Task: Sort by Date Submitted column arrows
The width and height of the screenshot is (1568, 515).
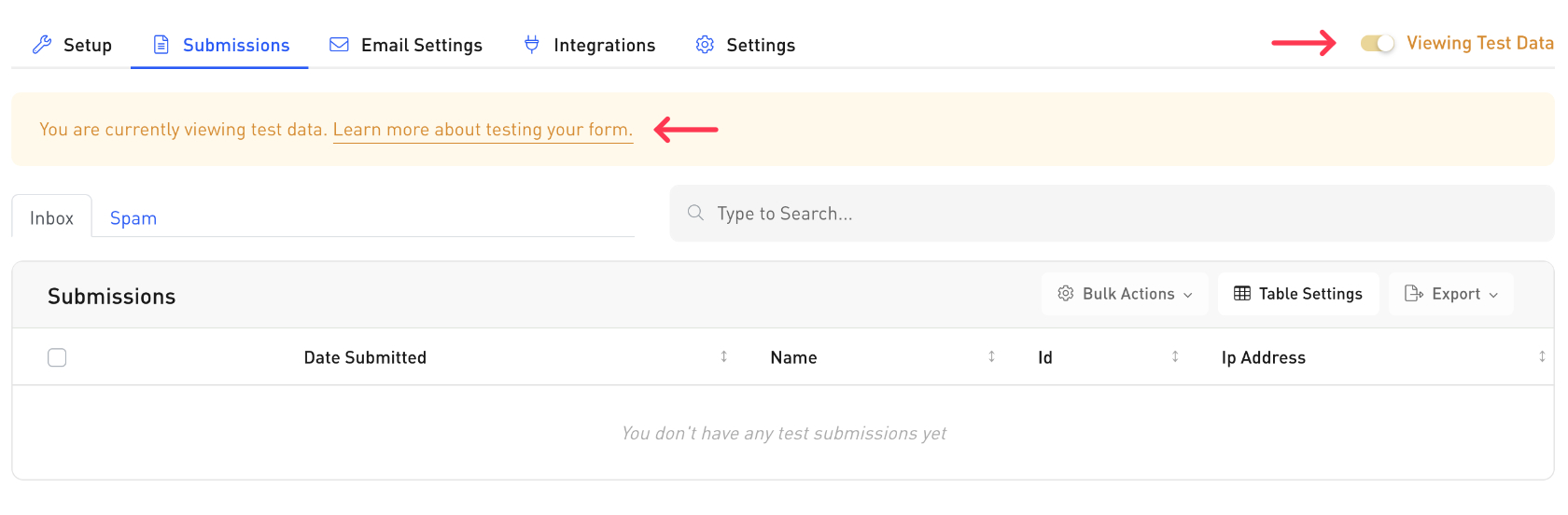Action: [723, 356]
